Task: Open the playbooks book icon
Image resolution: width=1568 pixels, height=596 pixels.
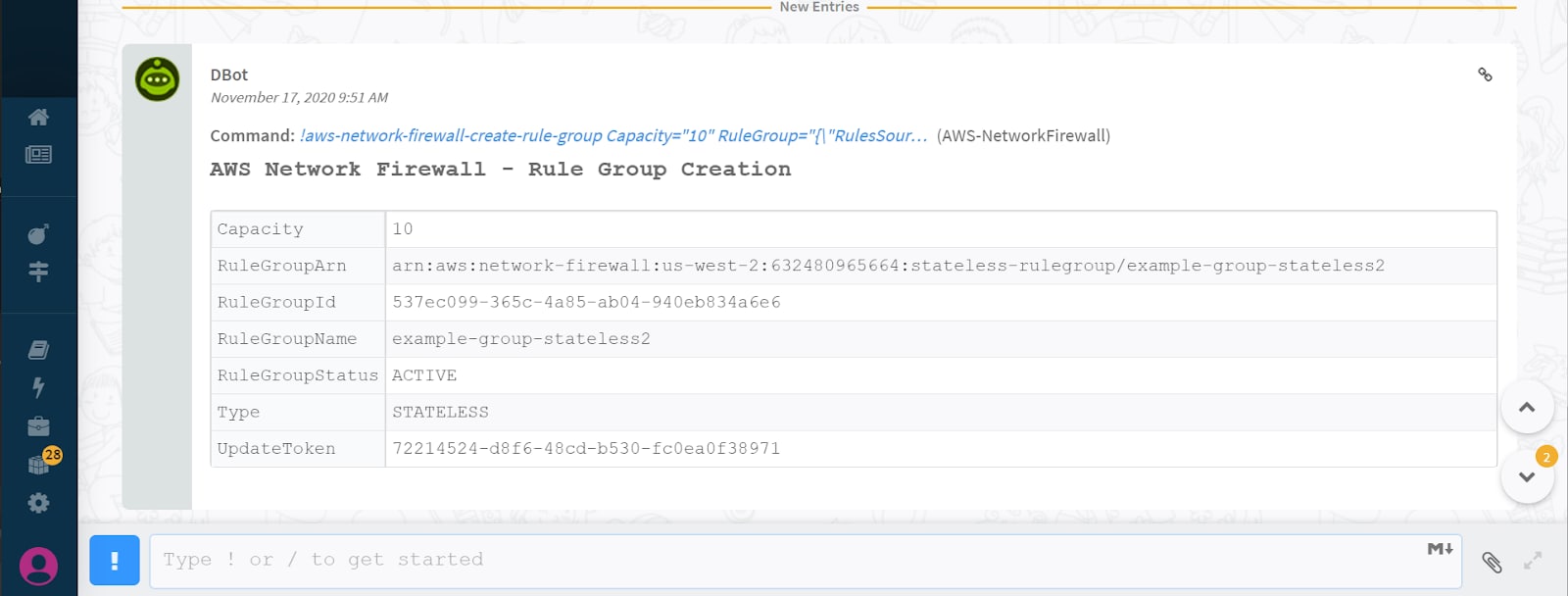Action: click(38, 350)
